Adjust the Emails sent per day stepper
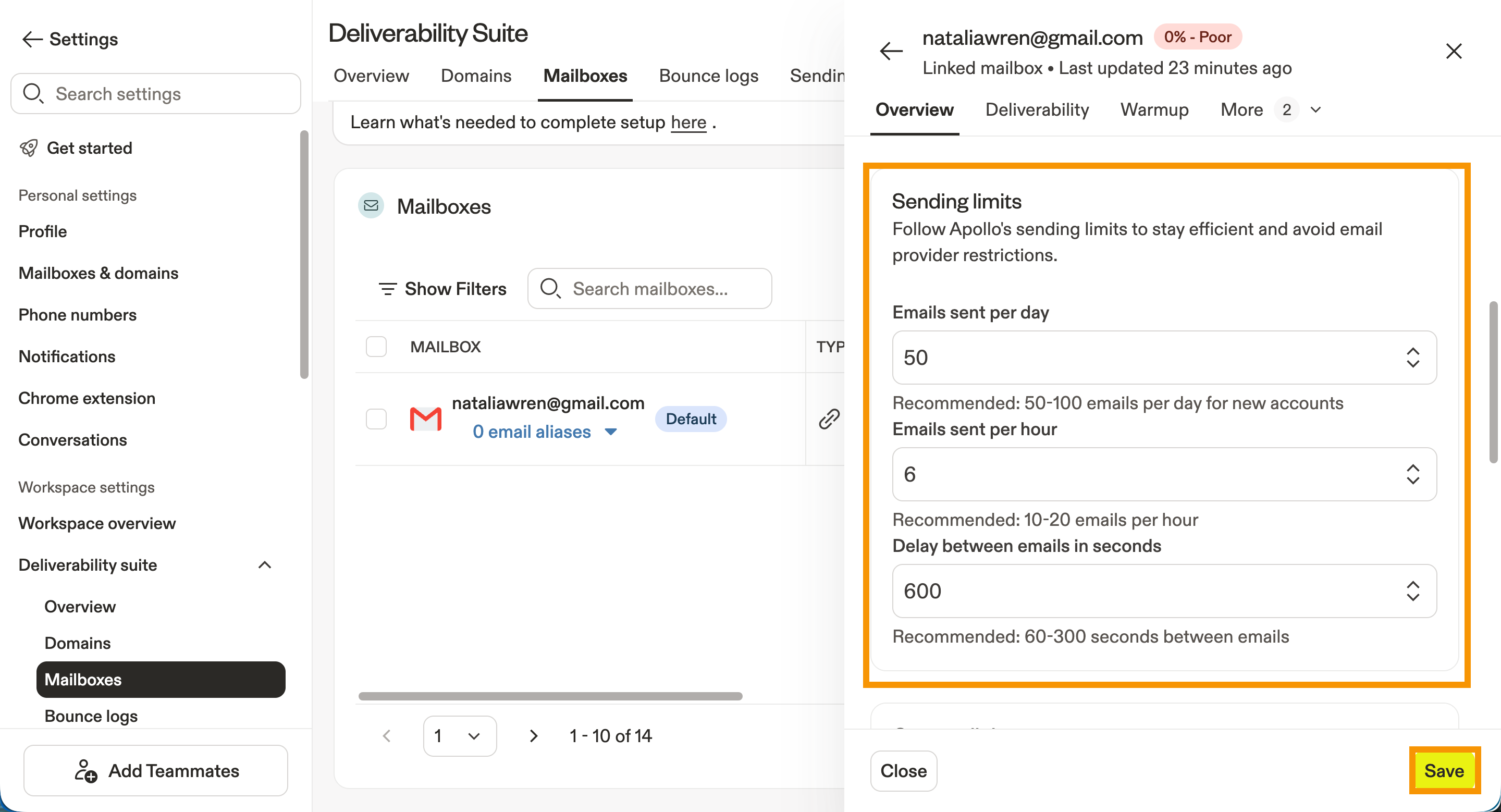 point(1412,357)
